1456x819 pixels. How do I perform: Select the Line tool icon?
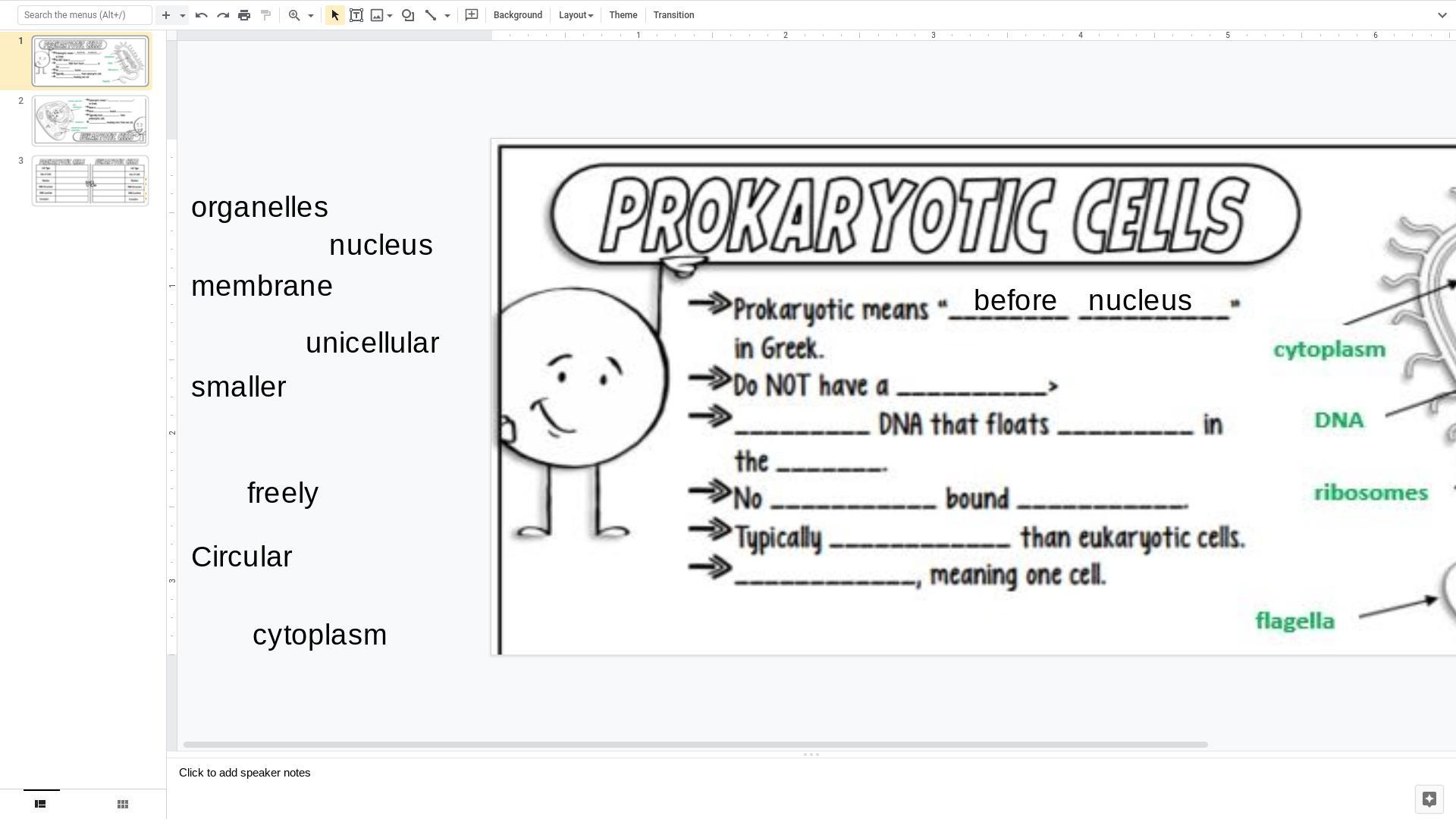coord(431,15)
